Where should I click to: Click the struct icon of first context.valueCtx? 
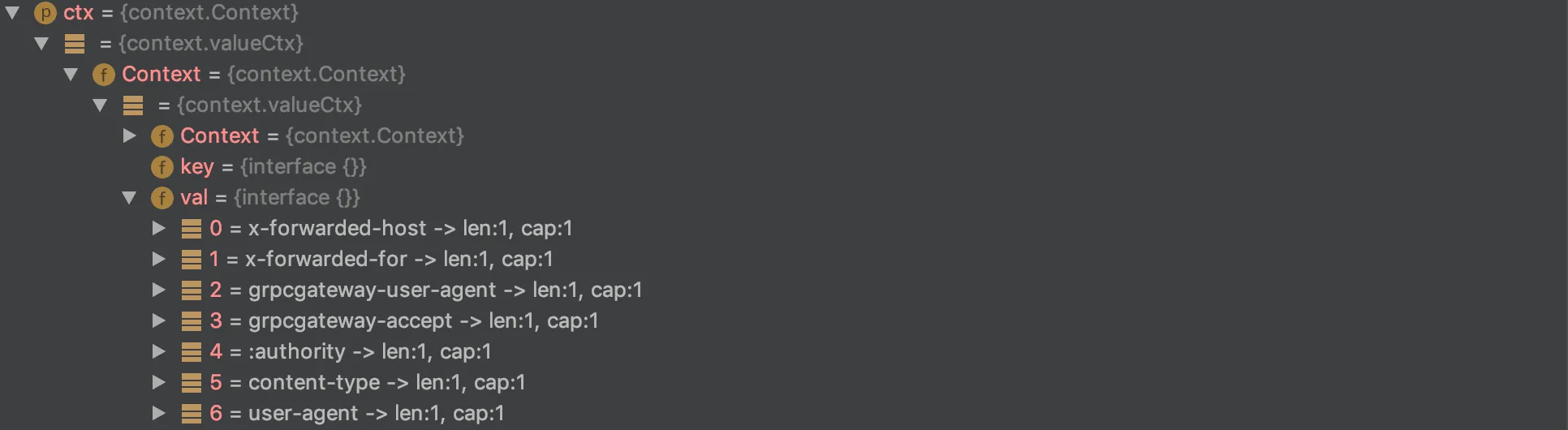[75, 44]
